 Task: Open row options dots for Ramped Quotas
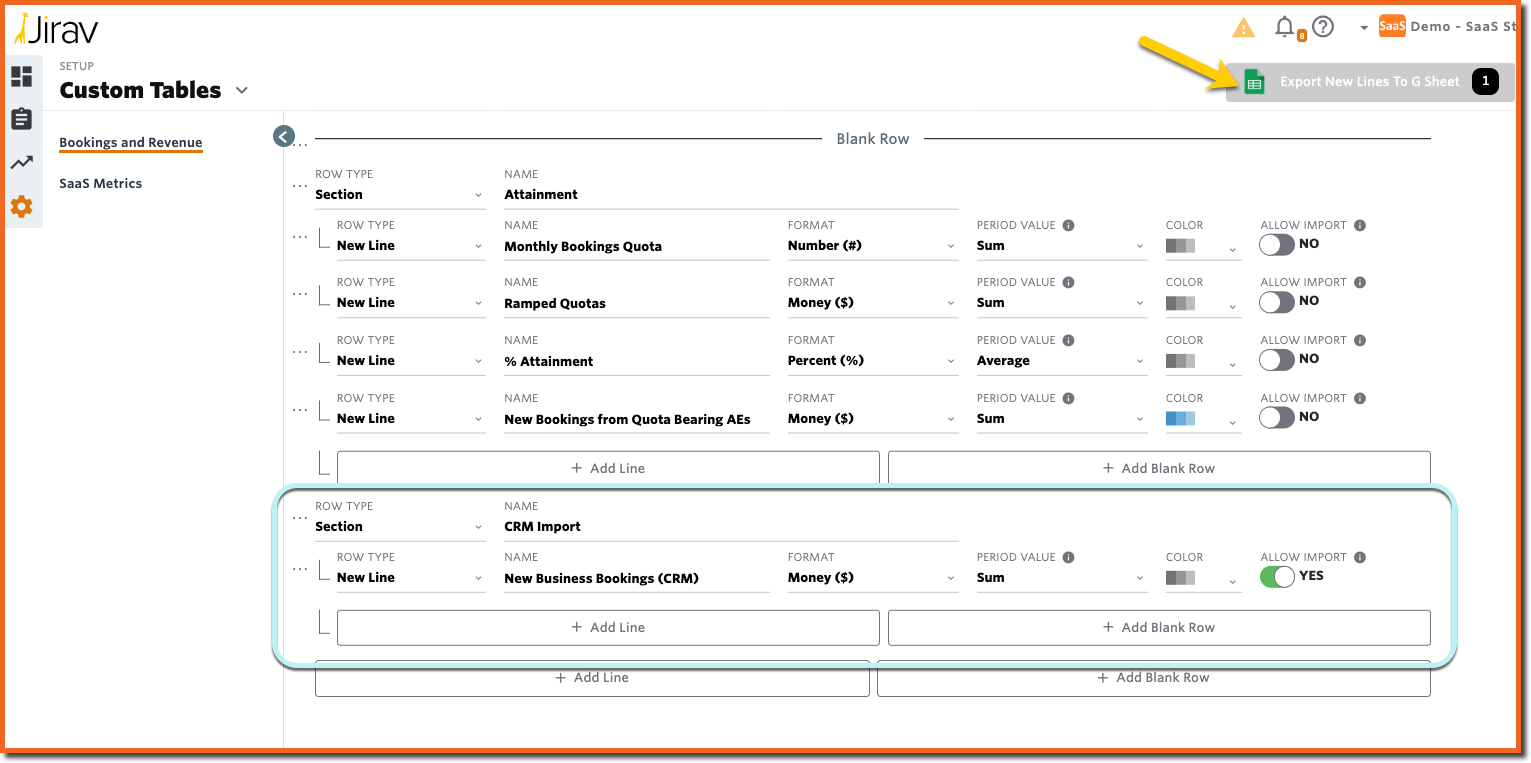[300, 294]
